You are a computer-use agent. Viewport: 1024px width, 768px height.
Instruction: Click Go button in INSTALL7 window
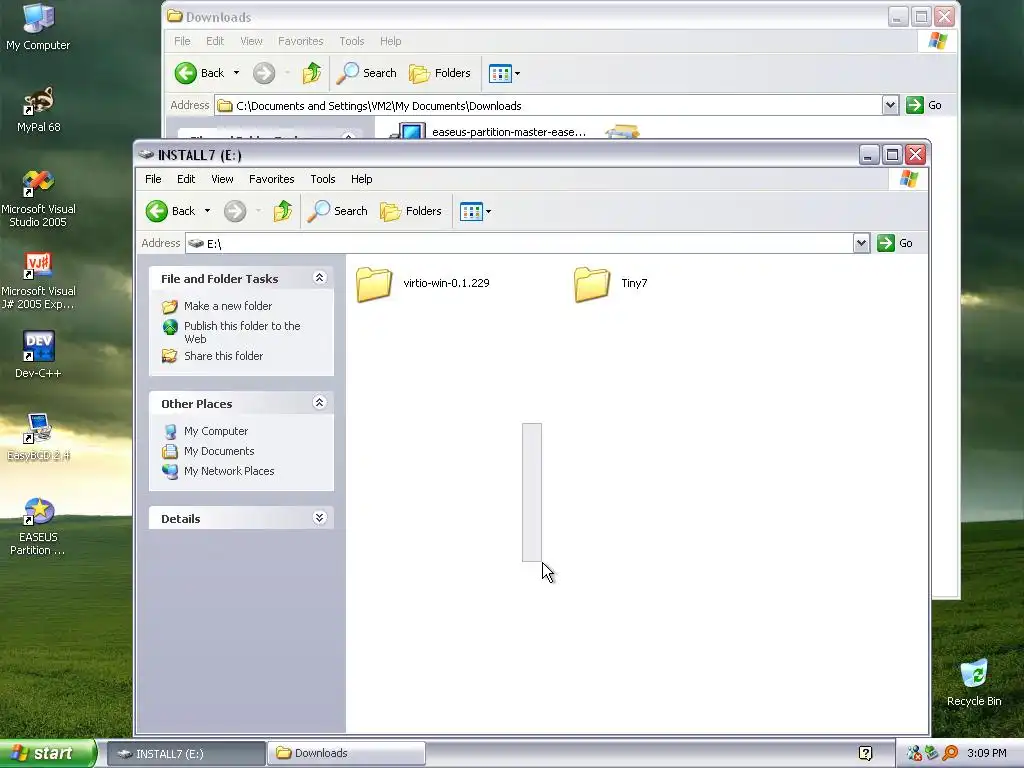tap(895, 243)
